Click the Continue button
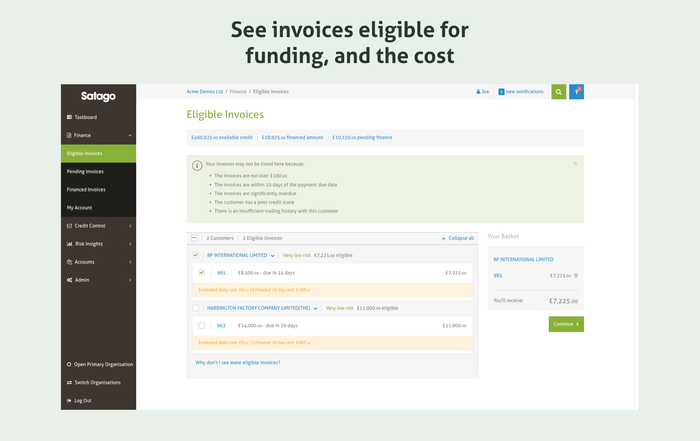This screenshot has width=700, height=441. [x=566, y=324]
